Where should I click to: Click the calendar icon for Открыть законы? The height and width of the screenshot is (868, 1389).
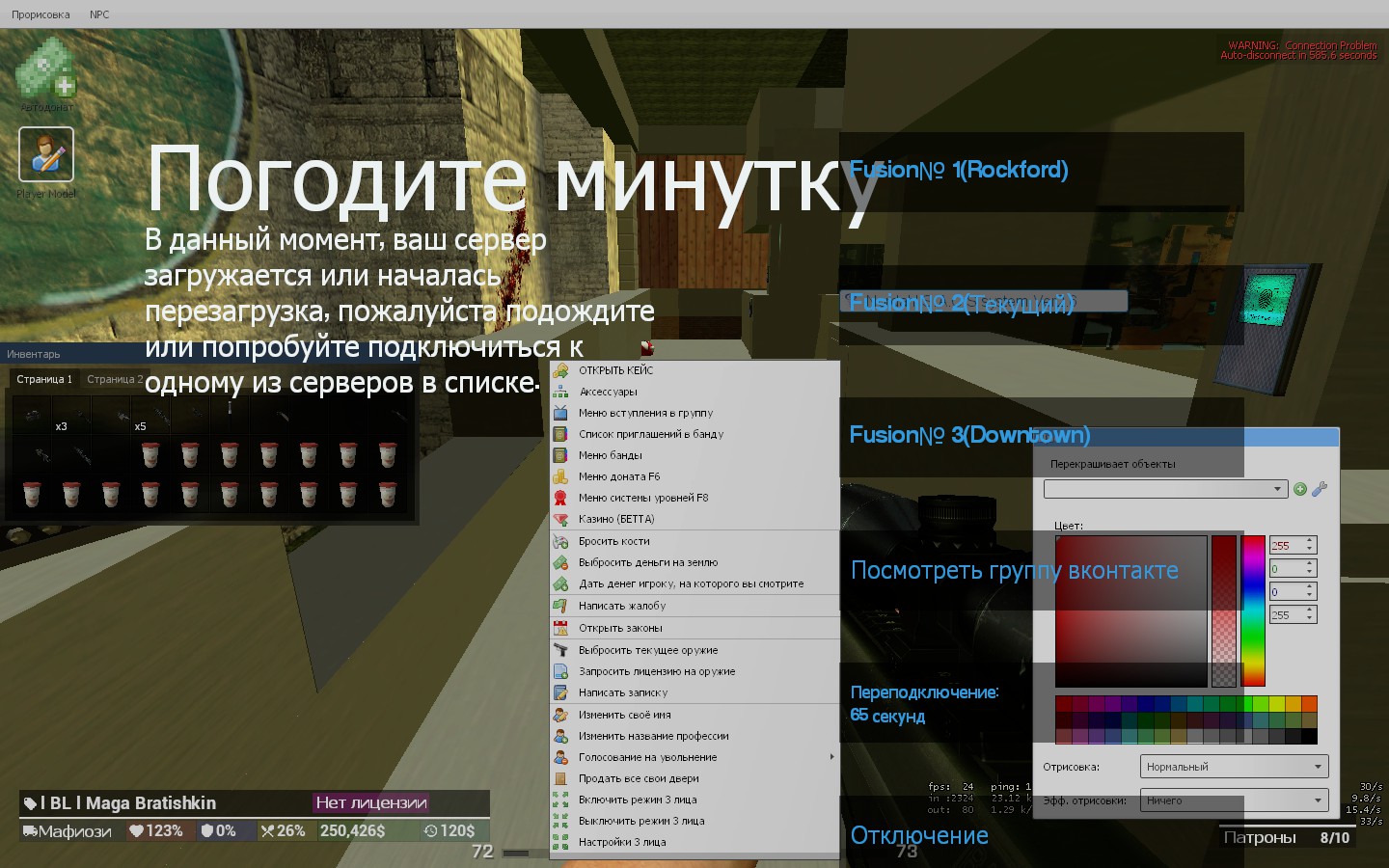pos(560,628)
